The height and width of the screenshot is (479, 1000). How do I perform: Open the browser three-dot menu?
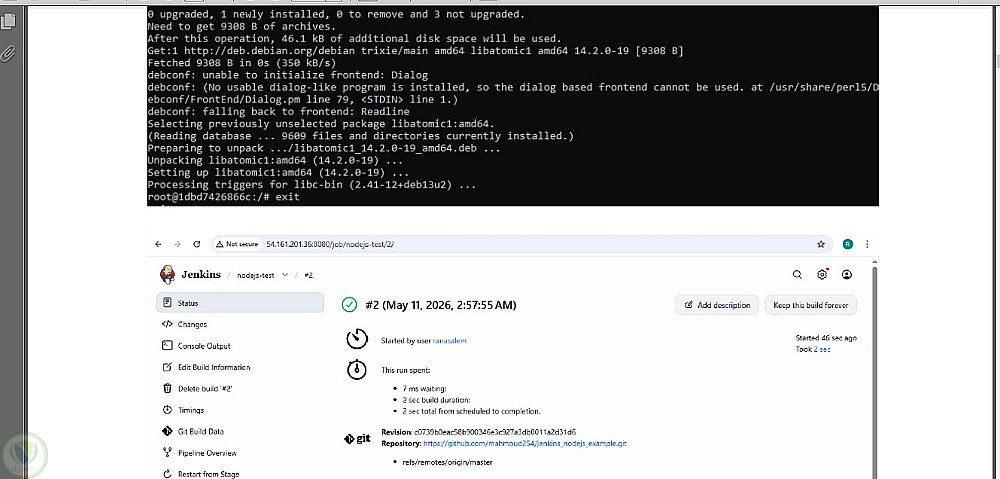[x=867, y=244]
